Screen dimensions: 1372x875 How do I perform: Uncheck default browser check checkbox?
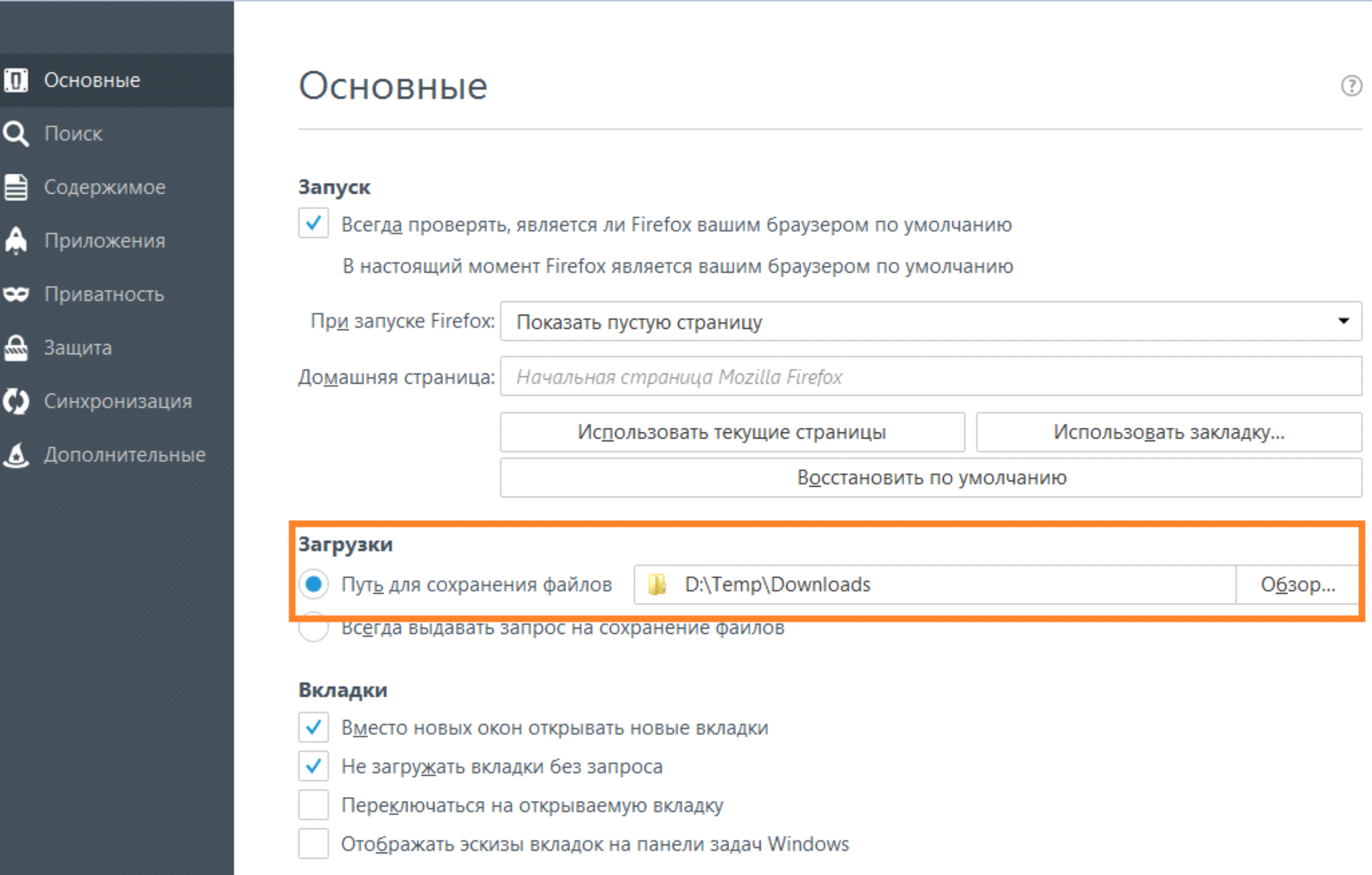pyautogui.click(x=313, y=224)
